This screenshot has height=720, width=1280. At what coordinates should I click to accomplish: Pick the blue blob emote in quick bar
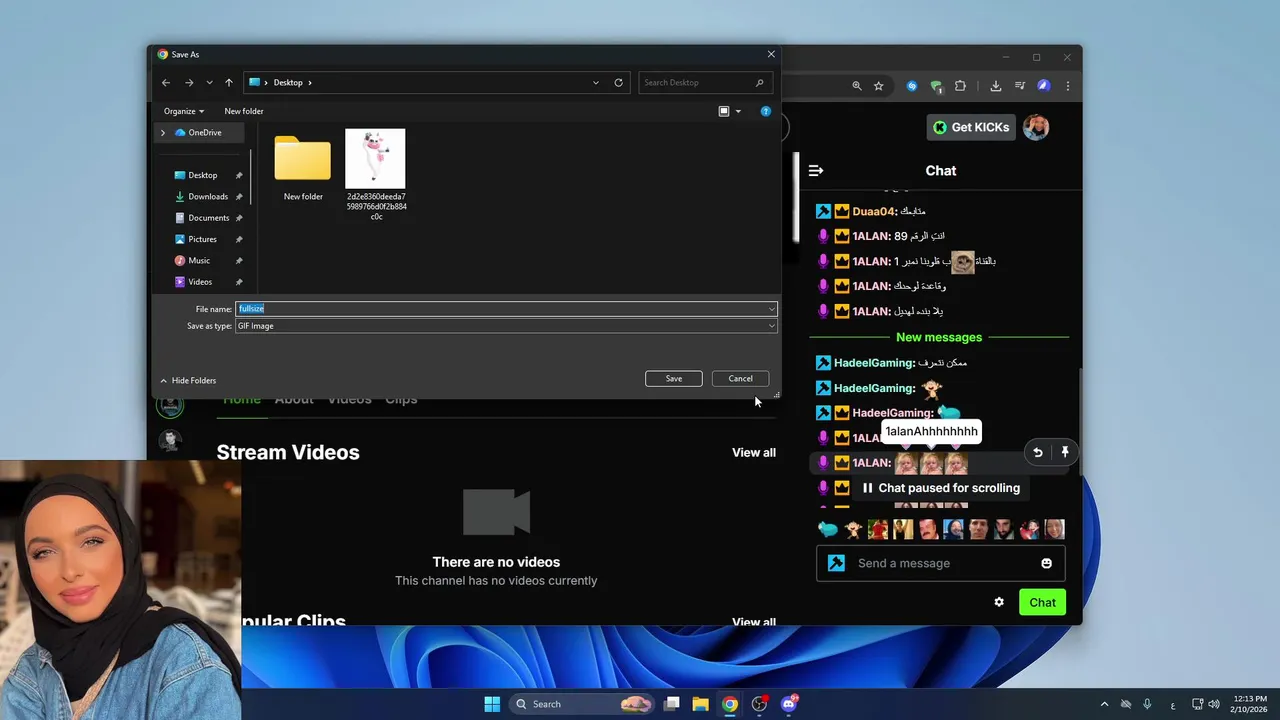pyautogui.click(x=828, y=530)
